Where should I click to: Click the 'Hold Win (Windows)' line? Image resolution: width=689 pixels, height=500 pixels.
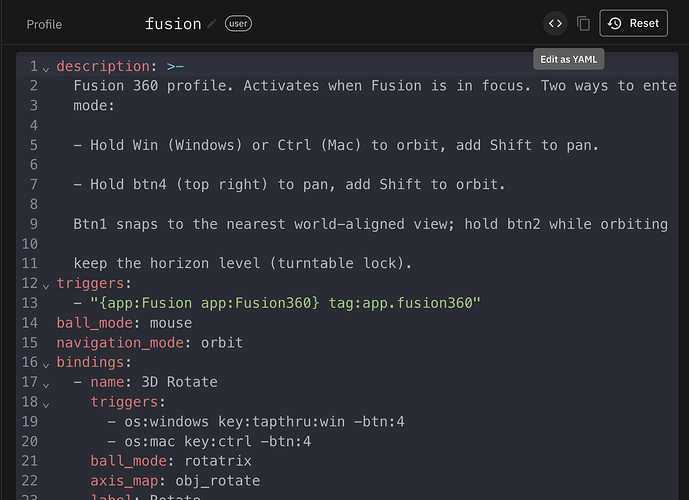(x=336, y=145)
